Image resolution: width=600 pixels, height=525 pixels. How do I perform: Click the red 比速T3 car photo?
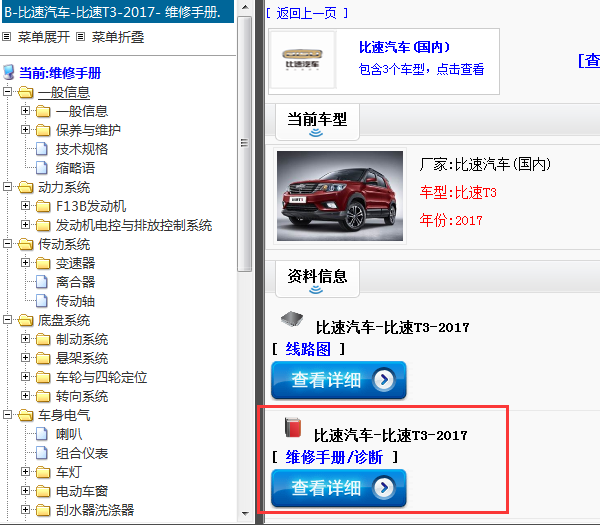point(340,196)
